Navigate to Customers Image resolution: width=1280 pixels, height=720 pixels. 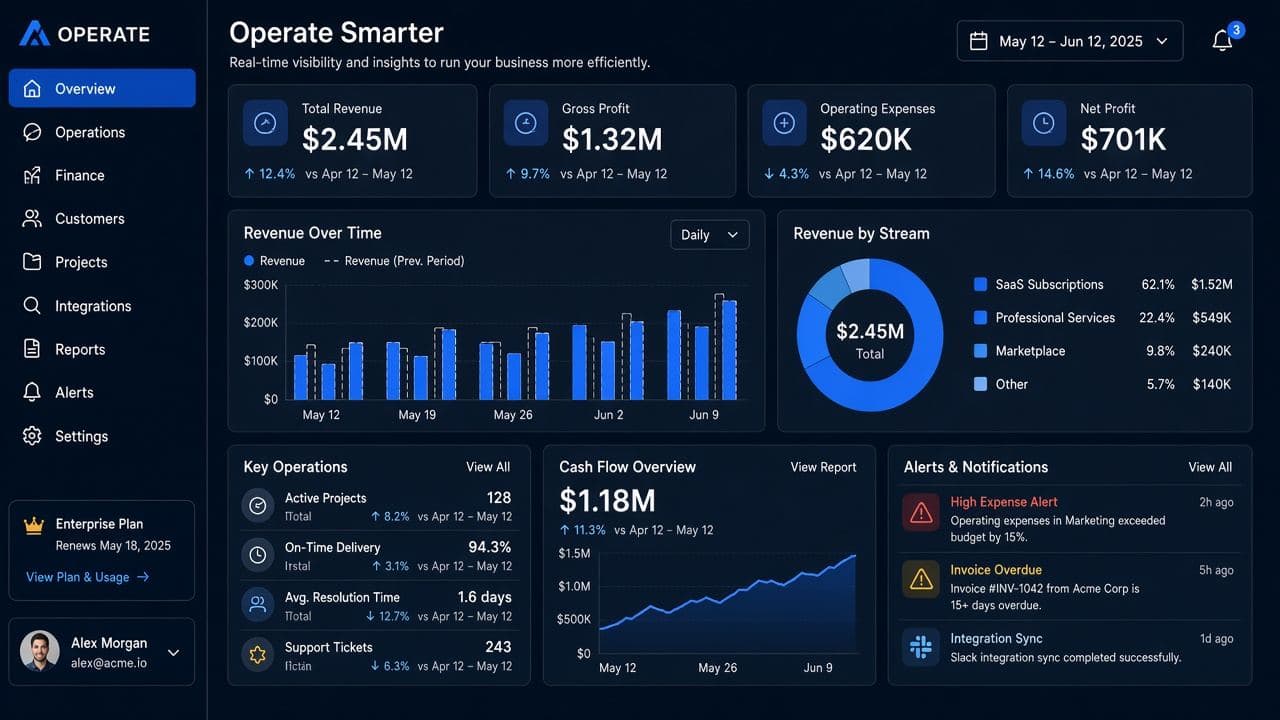click(102, 218)
